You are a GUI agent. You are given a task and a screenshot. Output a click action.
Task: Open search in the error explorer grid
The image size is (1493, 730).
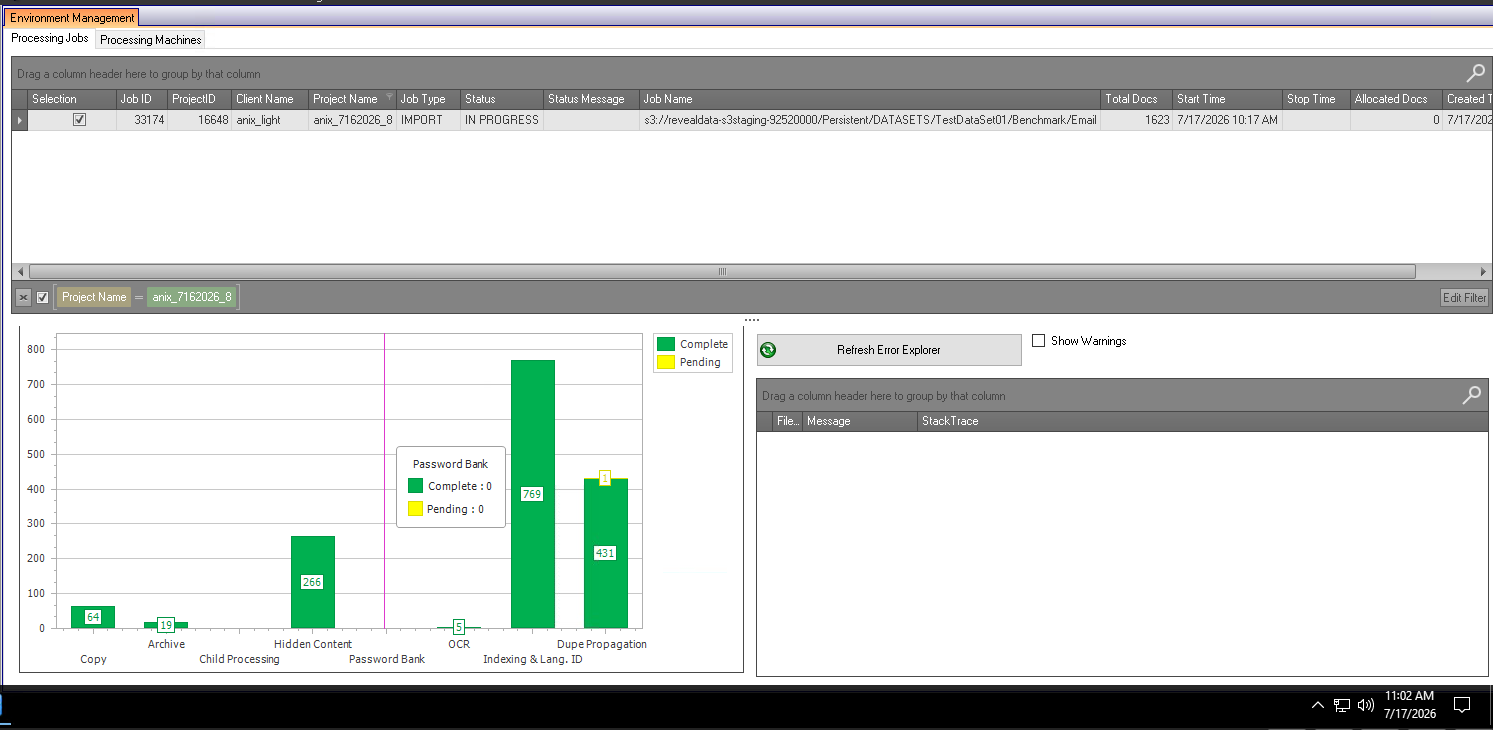click(x=1471, y=395)
